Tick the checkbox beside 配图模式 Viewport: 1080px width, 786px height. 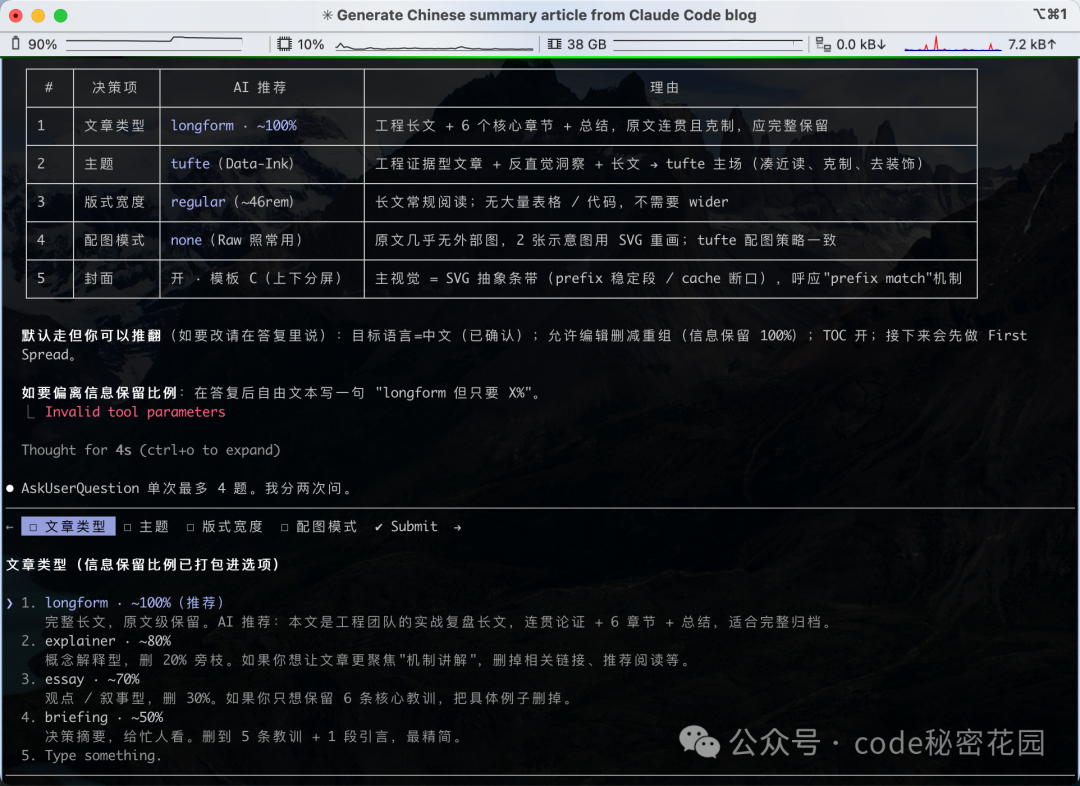(284, 527)
